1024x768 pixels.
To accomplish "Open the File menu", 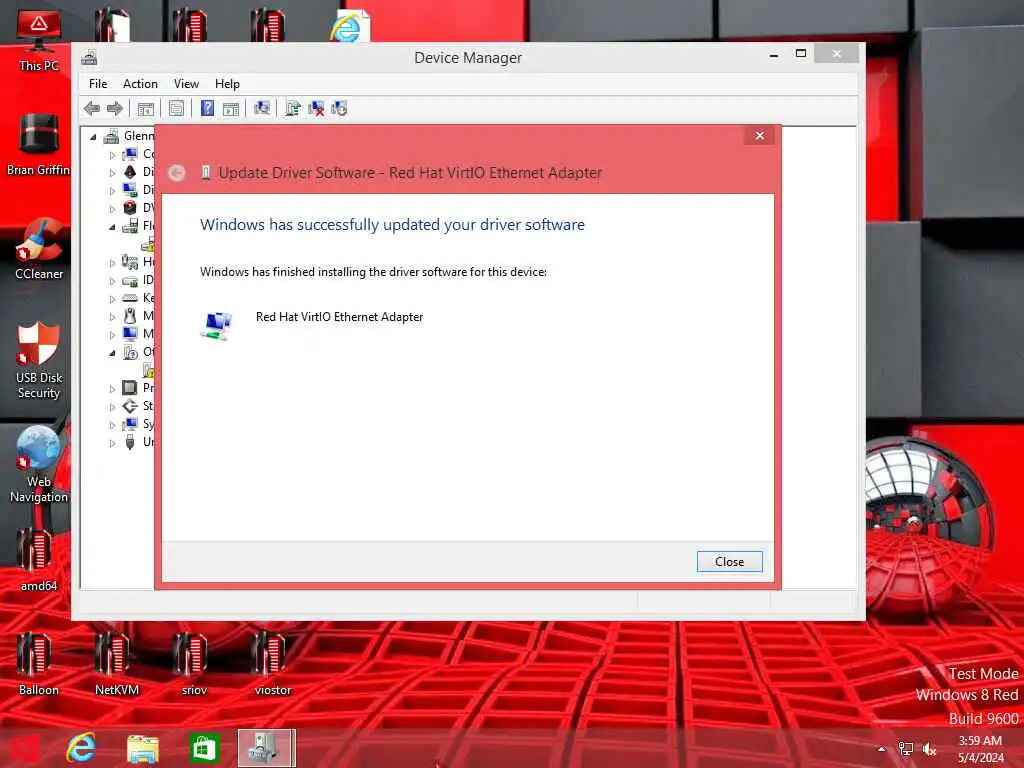I will (x=98, y=84).
